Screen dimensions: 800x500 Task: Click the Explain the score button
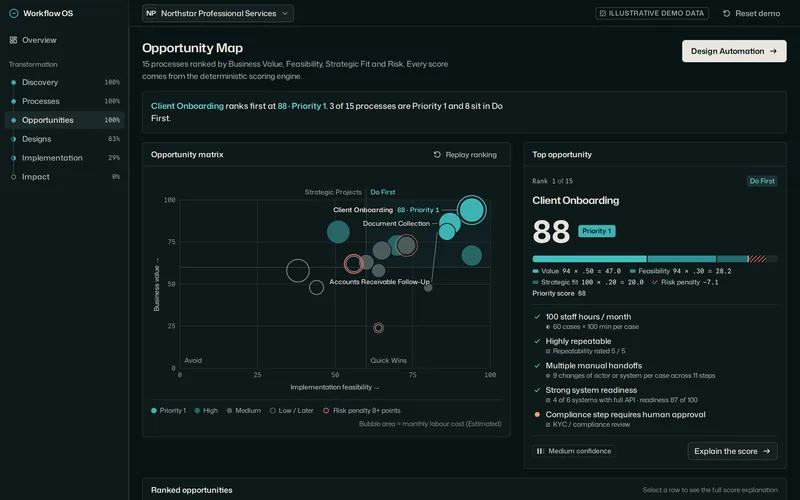(732, 451)
